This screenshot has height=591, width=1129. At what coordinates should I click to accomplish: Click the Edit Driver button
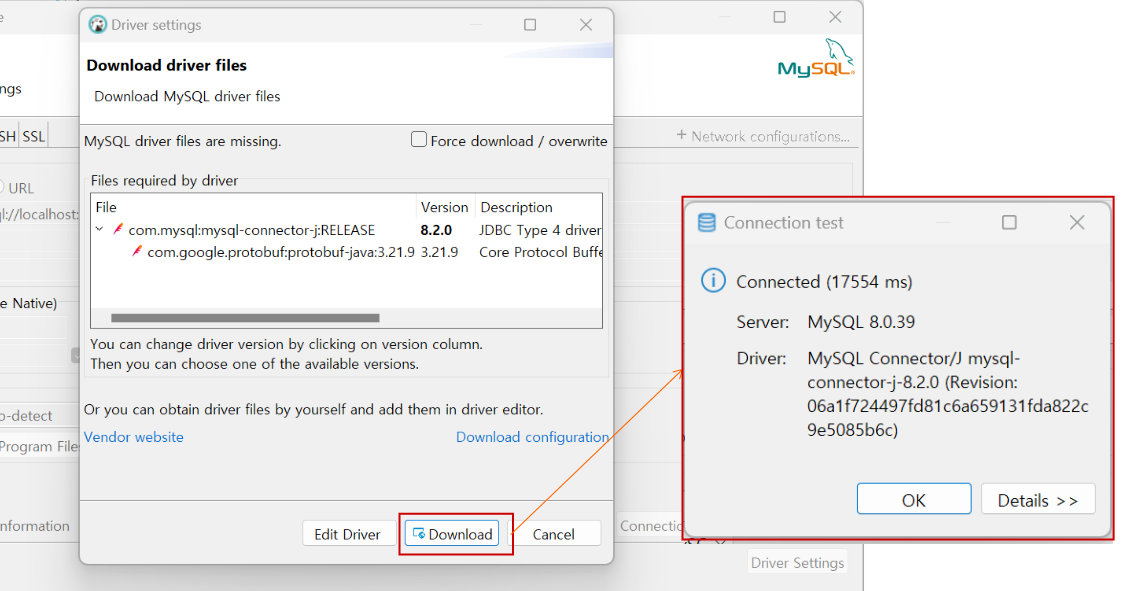pos(347,534)
